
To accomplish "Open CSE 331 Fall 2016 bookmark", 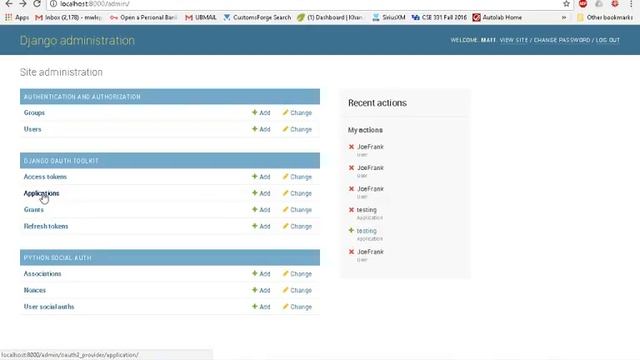I will click(439, 18).
